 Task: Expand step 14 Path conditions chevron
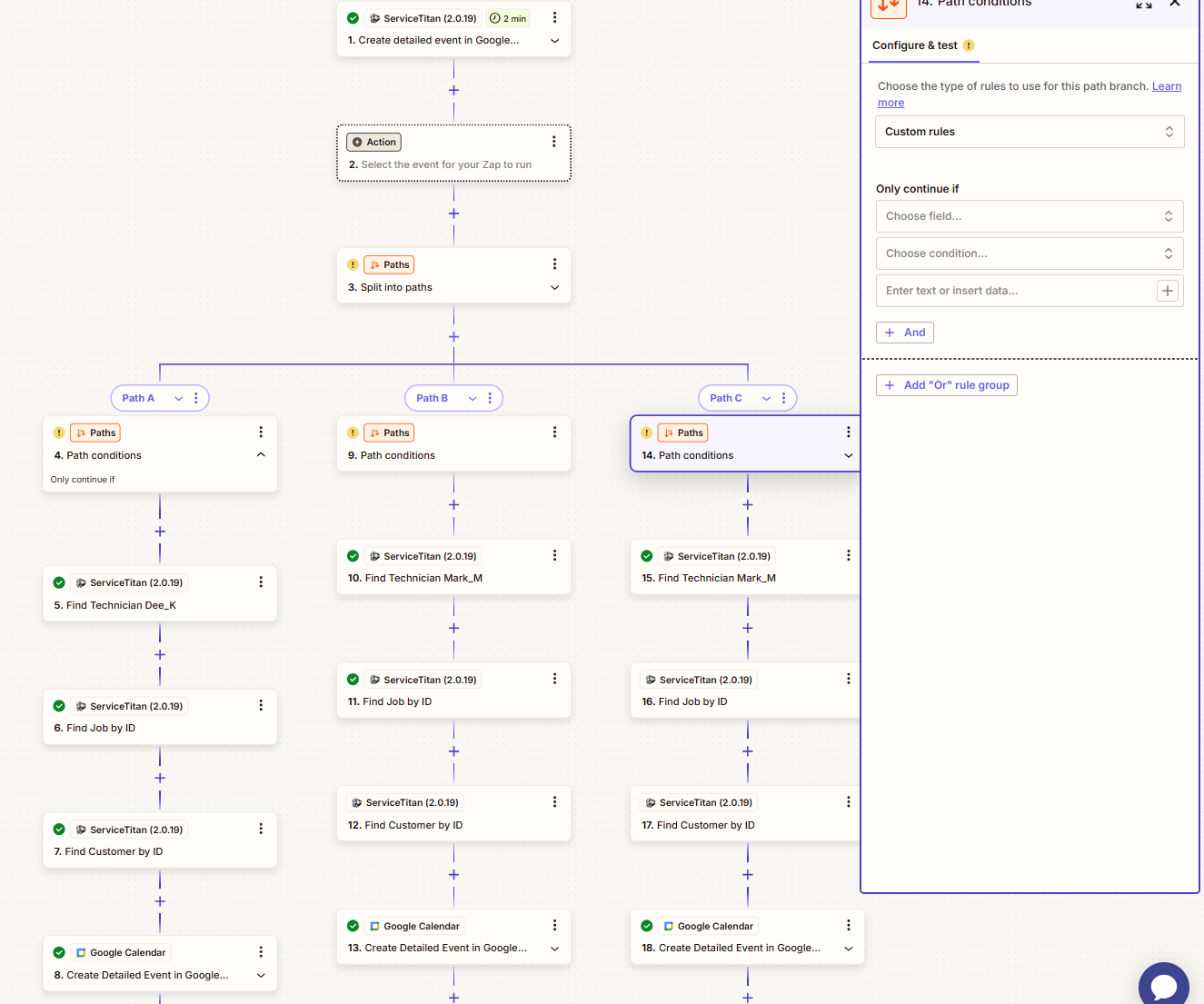pos(849,455)
